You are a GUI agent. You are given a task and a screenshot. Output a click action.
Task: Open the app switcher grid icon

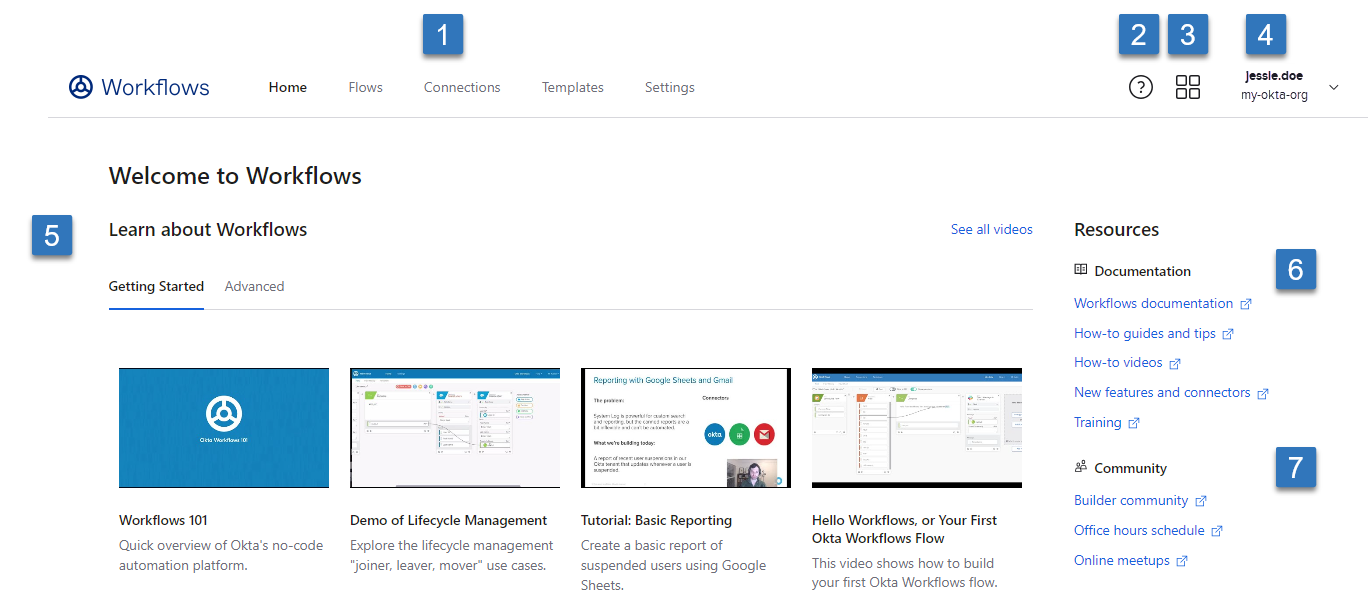click(1188, 87)
